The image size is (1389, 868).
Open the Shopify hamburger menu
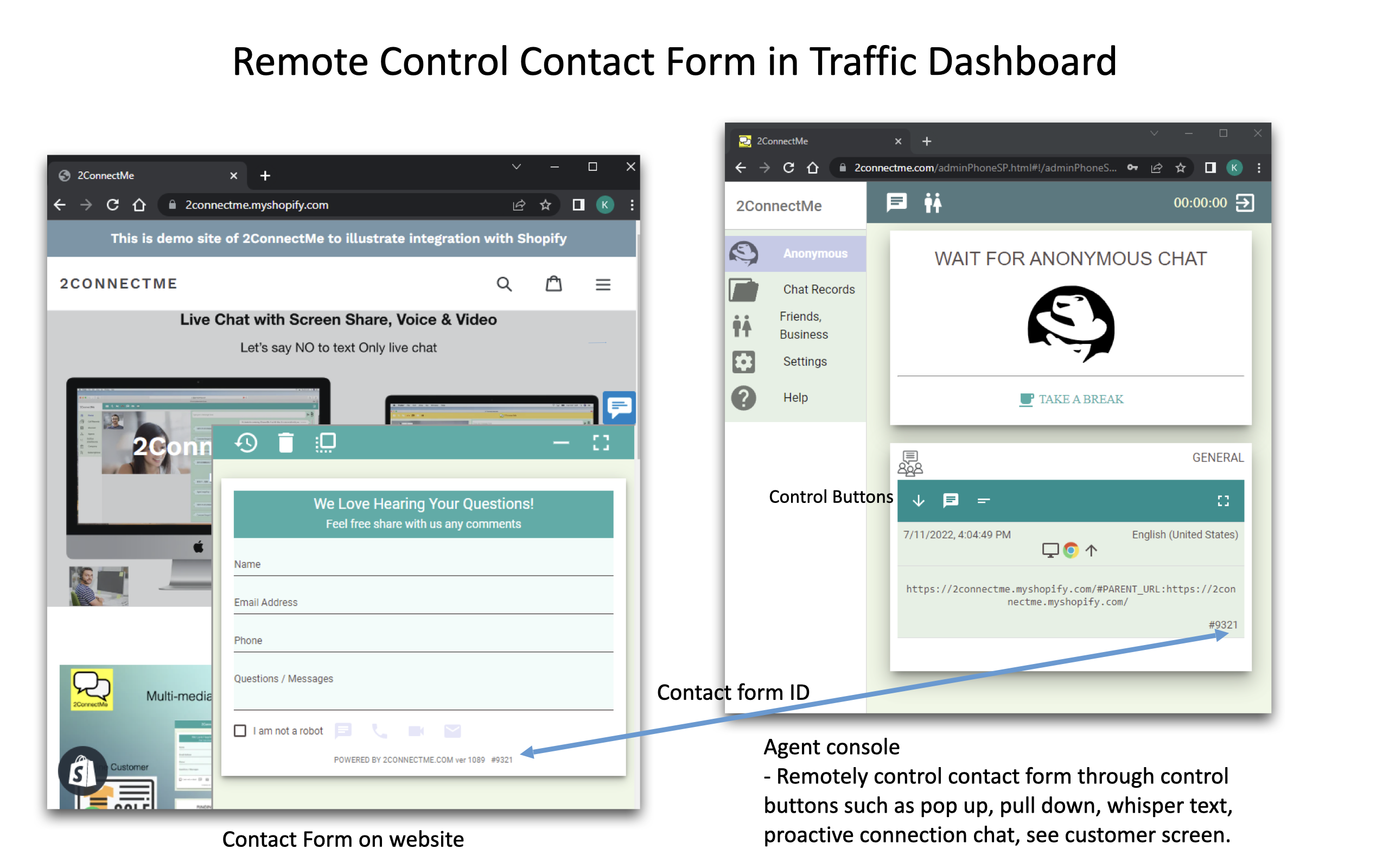point(603,284)
